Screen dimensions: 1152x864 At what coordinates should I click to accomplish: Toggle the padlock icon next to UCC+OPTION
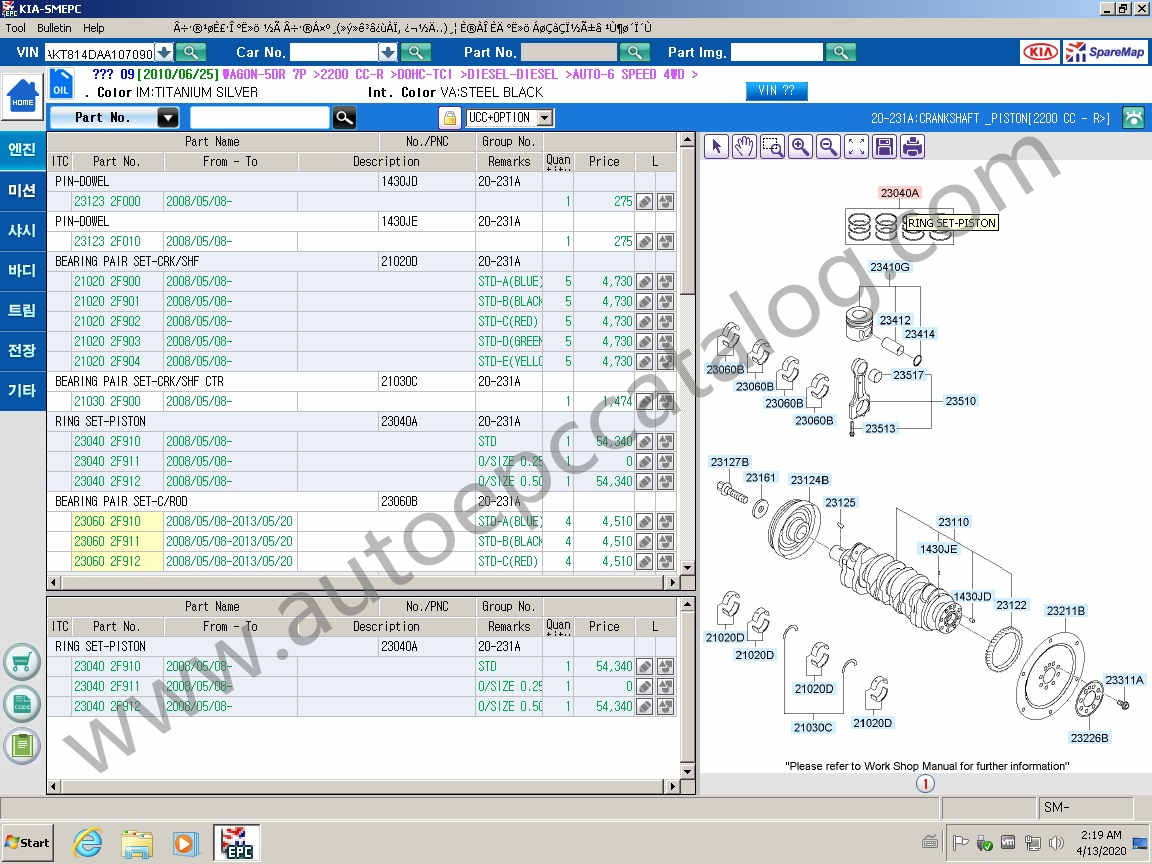click(x=450, y=118)
